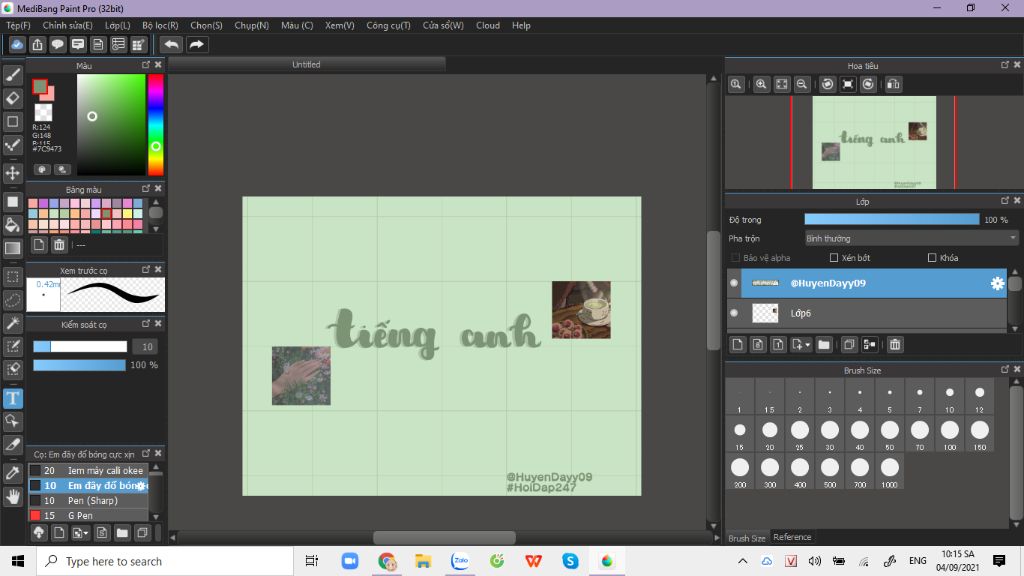This screenshot has height=576, width=1024.
Task: Select the Gradient tool
Action: tap(12, 248)
